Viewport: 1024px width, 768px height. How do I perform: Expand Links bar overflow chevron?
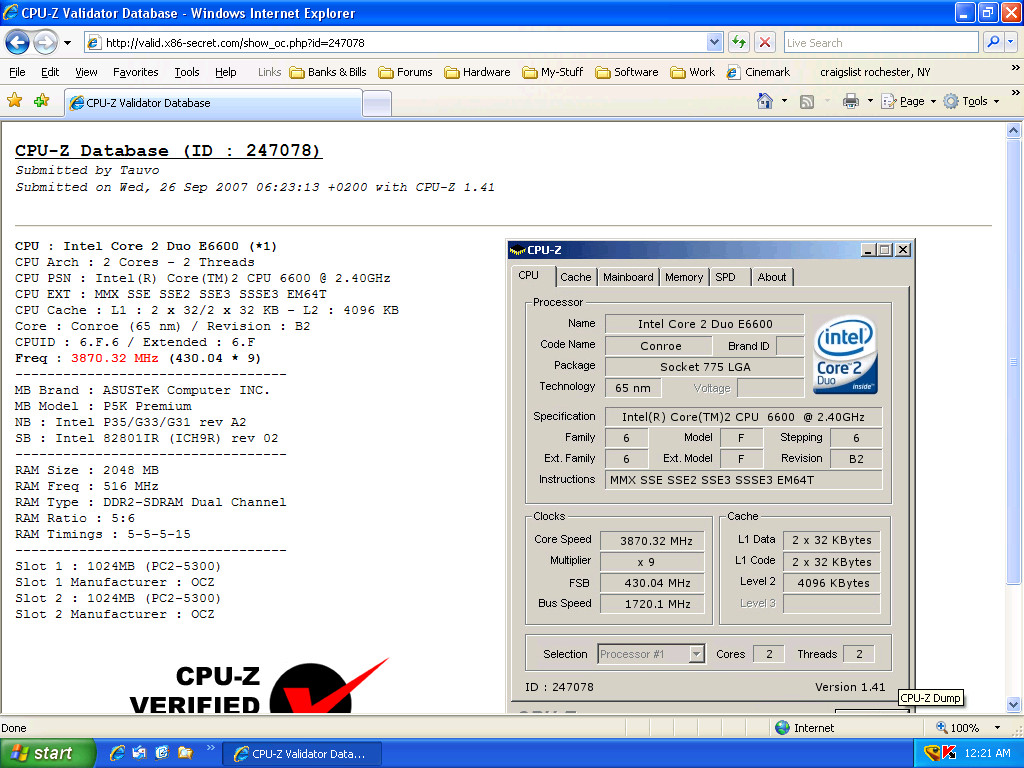[x=1016, y=67]
